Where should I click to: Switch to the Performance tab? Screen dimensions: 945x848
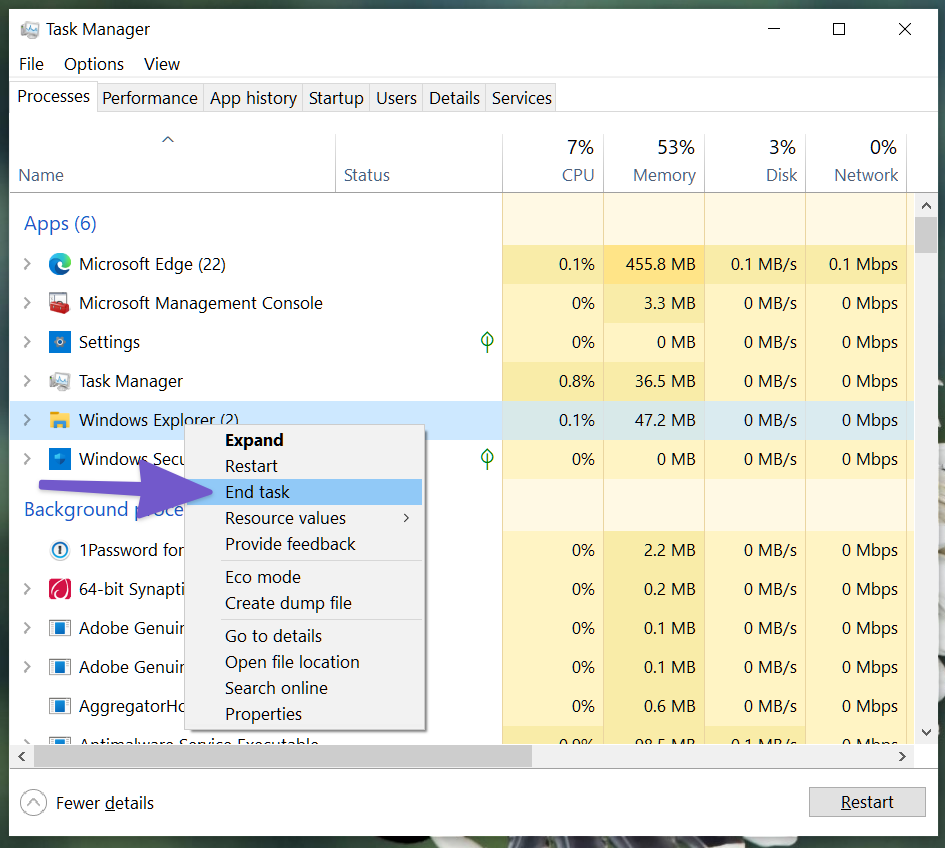pyautogui.click(x=150, y=98)
